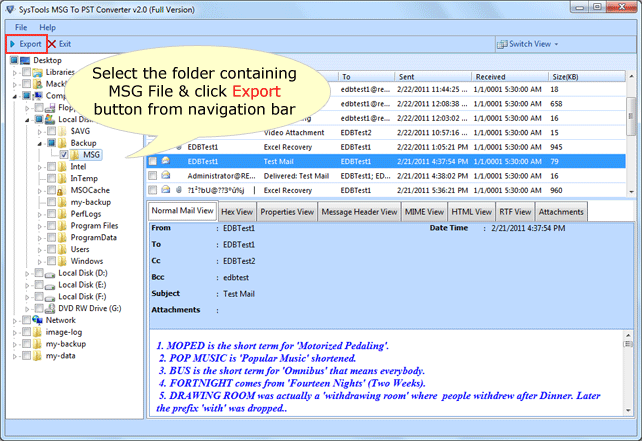
Task: Open the Message Header View tab
Action: coord(359,212)
